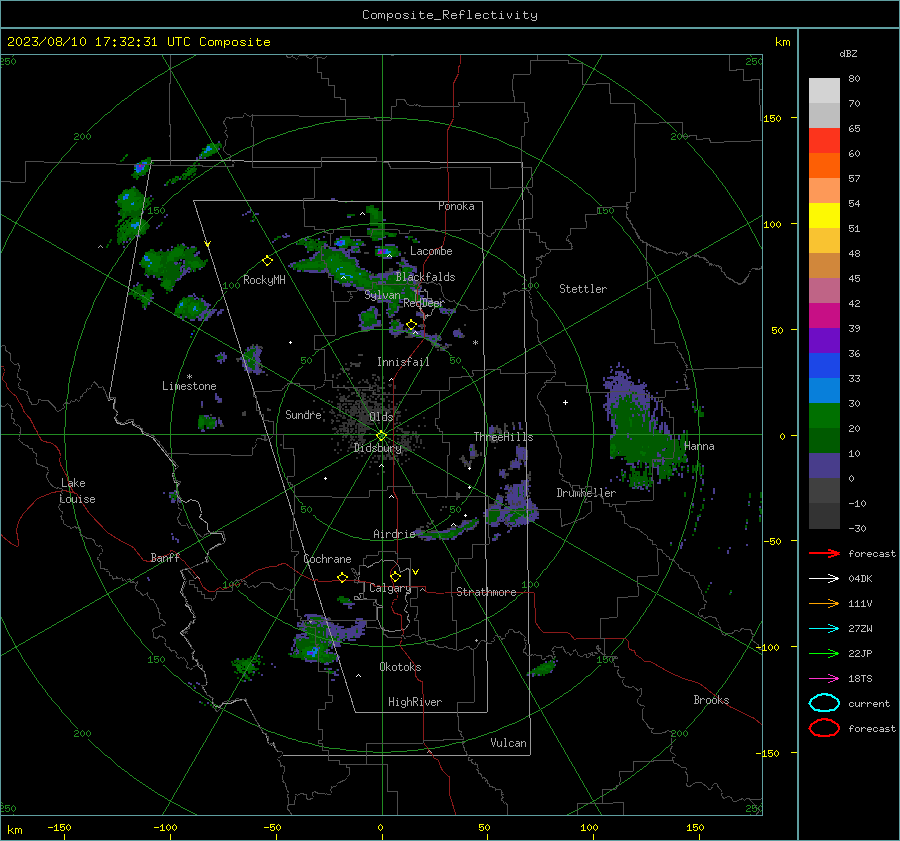Click the Calgary city label
Image resolution: width=900 pixels, height=841 pixels.
[x=390, y=588]
